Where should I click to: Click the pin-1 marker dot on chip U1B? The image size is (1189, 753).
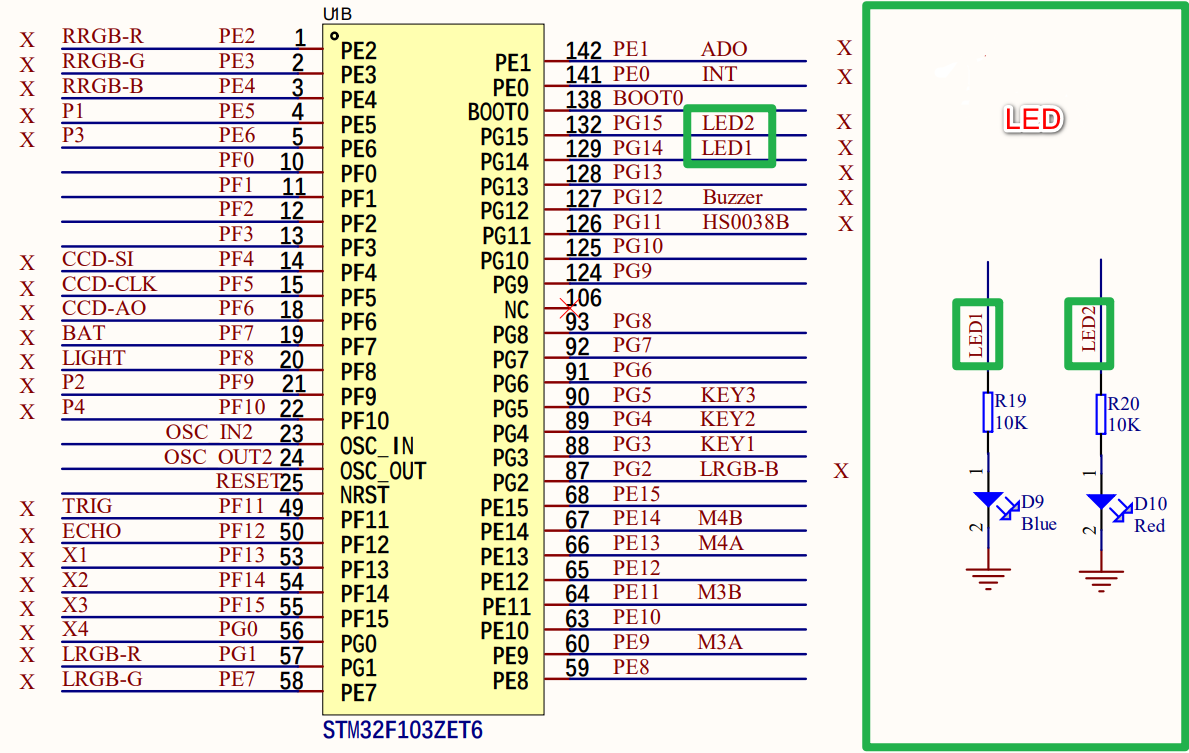point(334,35)
